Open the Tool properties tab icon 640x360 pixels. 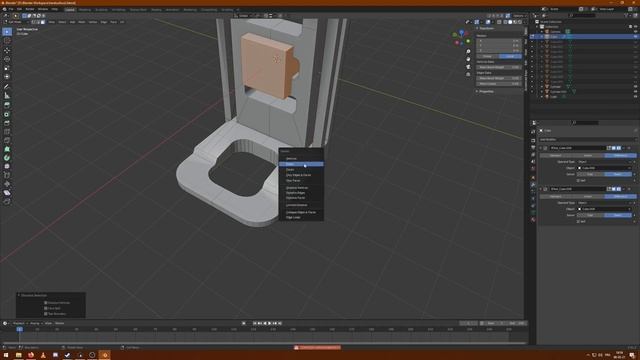pos(533,131)
